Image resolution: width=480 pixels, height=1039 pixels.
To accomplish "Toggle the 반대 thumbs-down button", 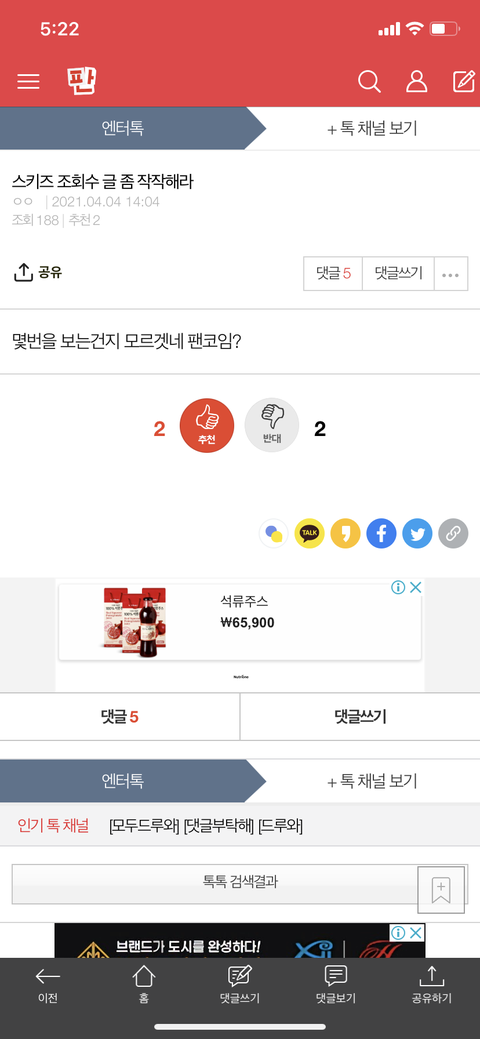I will (x=272, y=425).
